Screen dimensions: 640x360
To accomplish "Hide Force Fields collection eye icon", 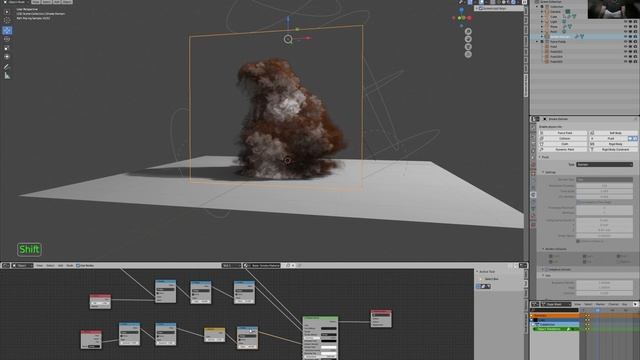I will pyautogui.click(x=625, y=42).
